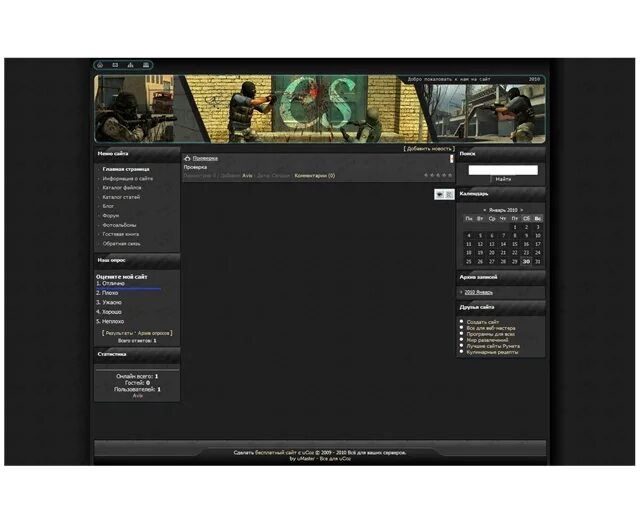Open Обратная связь menu item
Image resolution: width=640 pixels, height=512 pixels.
[121, 244]
